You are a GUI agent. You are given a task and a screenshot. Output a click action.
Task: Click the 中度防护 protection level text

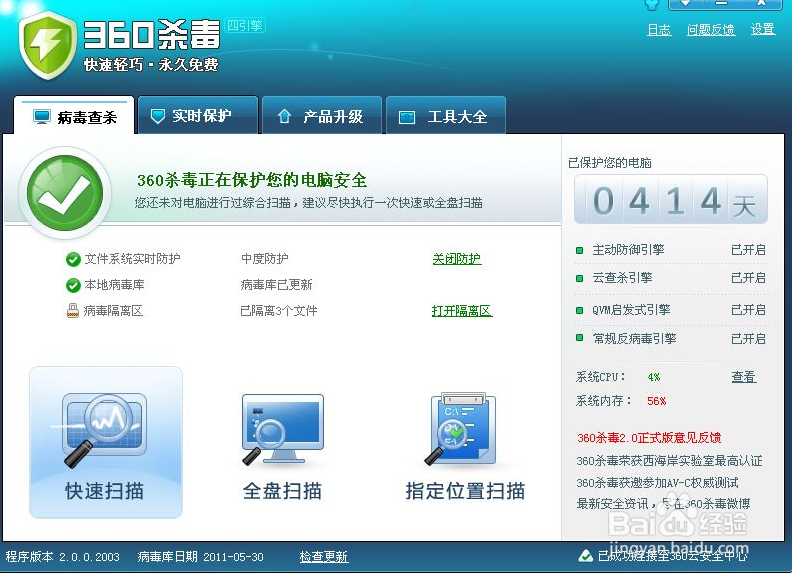(265, 259)
